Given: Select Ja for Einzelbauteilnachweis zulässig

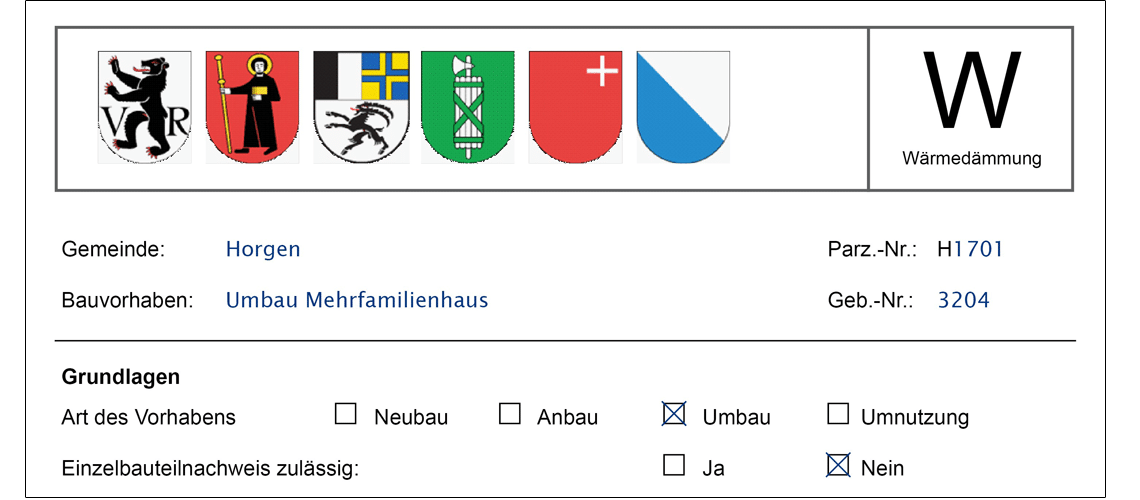Looking at the screenshot, I should tap(675, 465).
